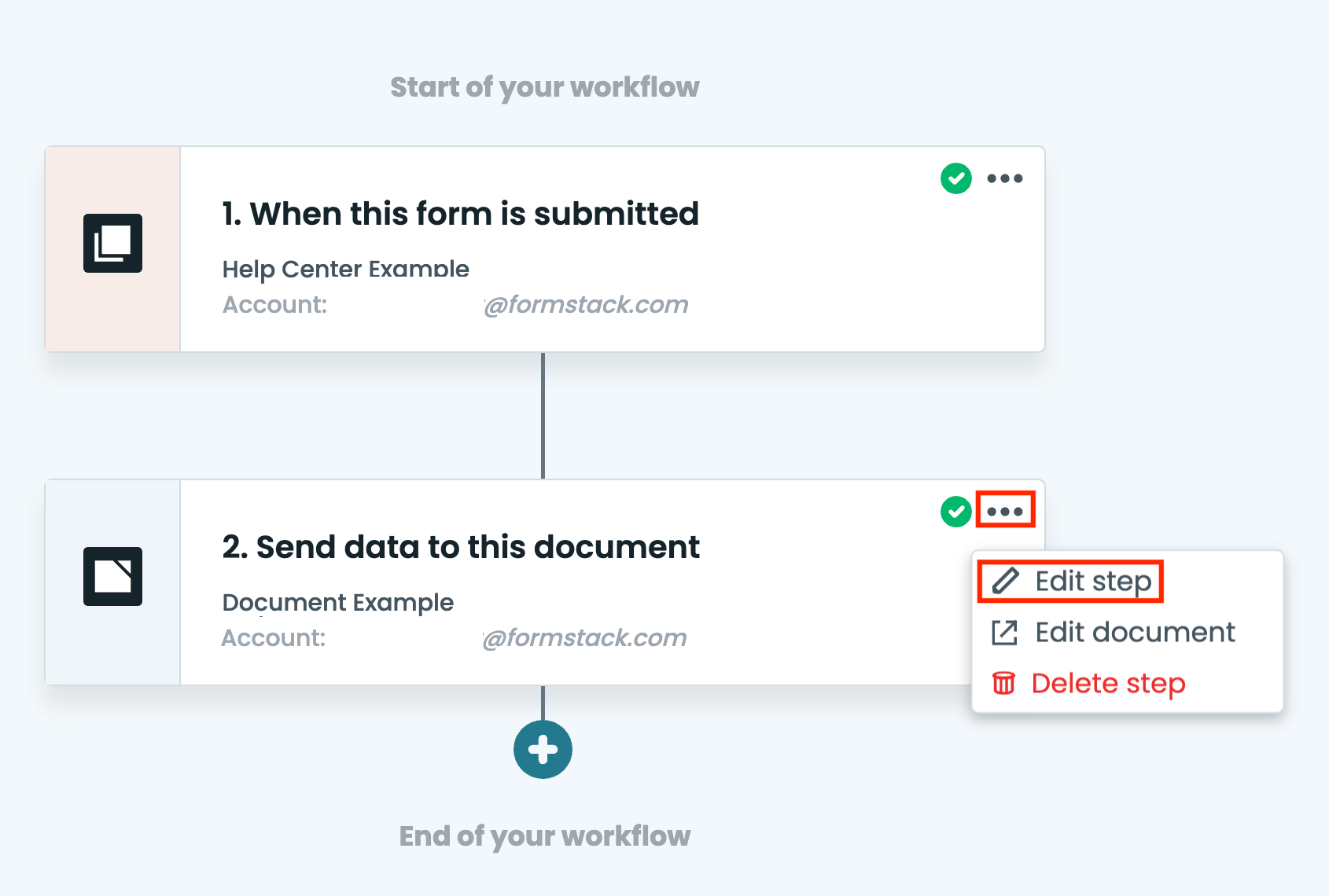
Task: Click the formstack.com account email on step 2
Action: point(586,637)
